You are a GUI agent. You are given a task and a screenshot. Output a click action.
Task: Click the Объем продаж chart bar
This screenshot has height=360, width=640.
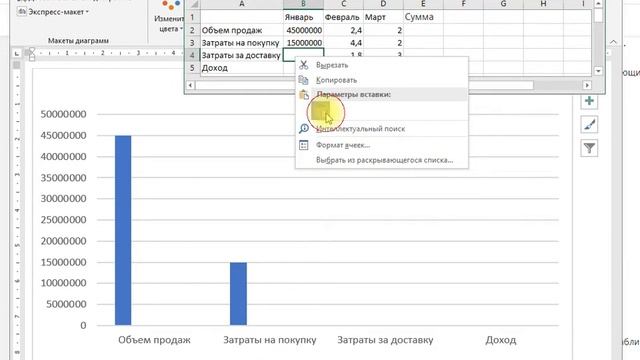123,230
